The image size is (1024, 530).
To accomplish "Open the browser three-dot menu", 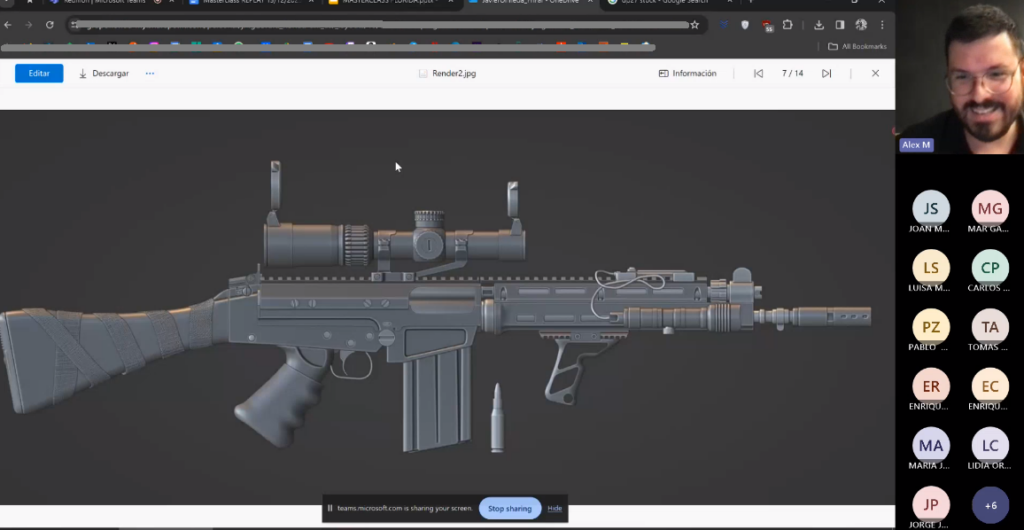I will 882,25.
